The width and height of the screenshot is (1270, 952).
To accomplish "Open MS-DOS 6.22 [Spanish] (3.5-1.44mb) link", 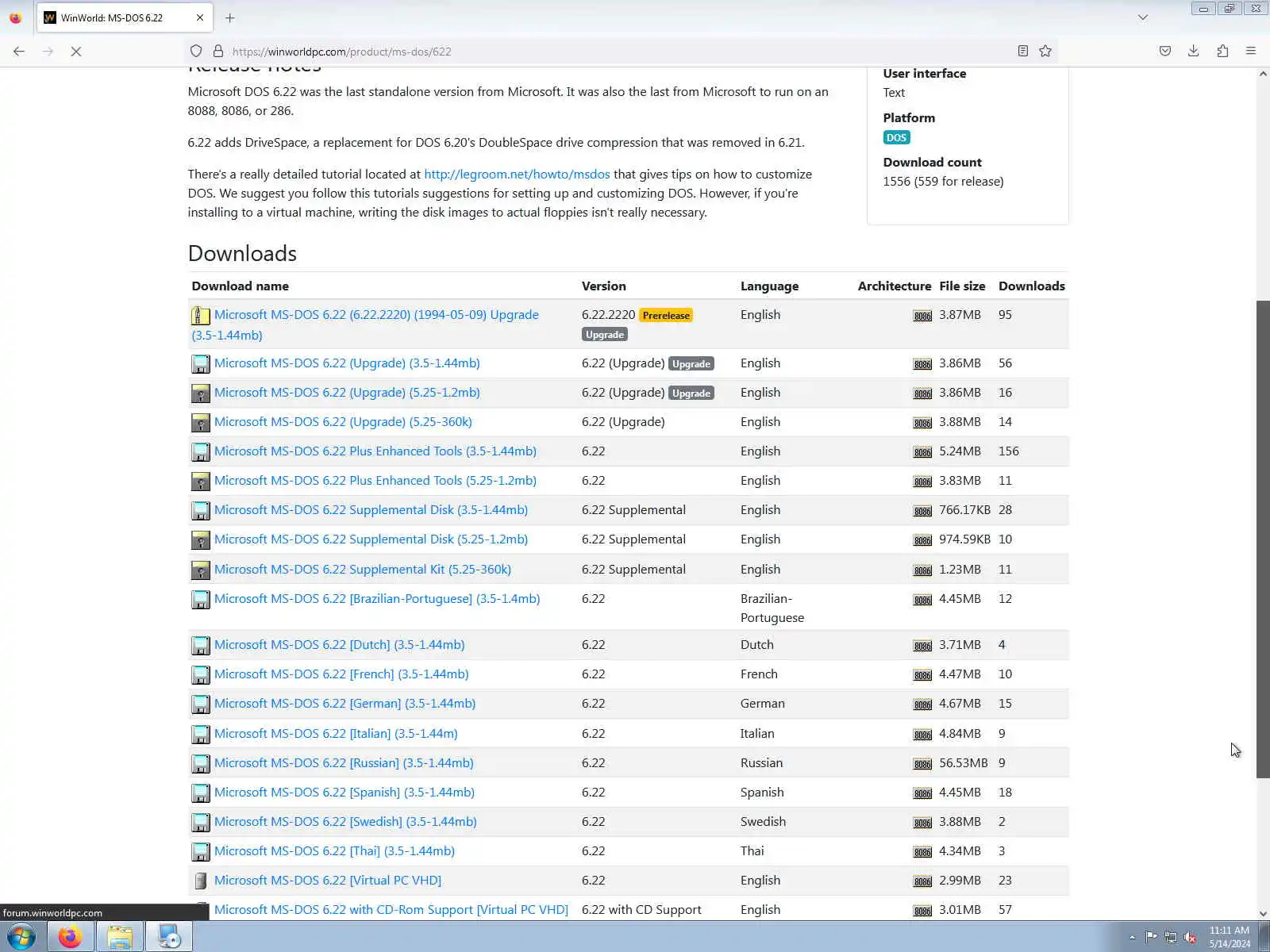I will [x=344, y=792].
